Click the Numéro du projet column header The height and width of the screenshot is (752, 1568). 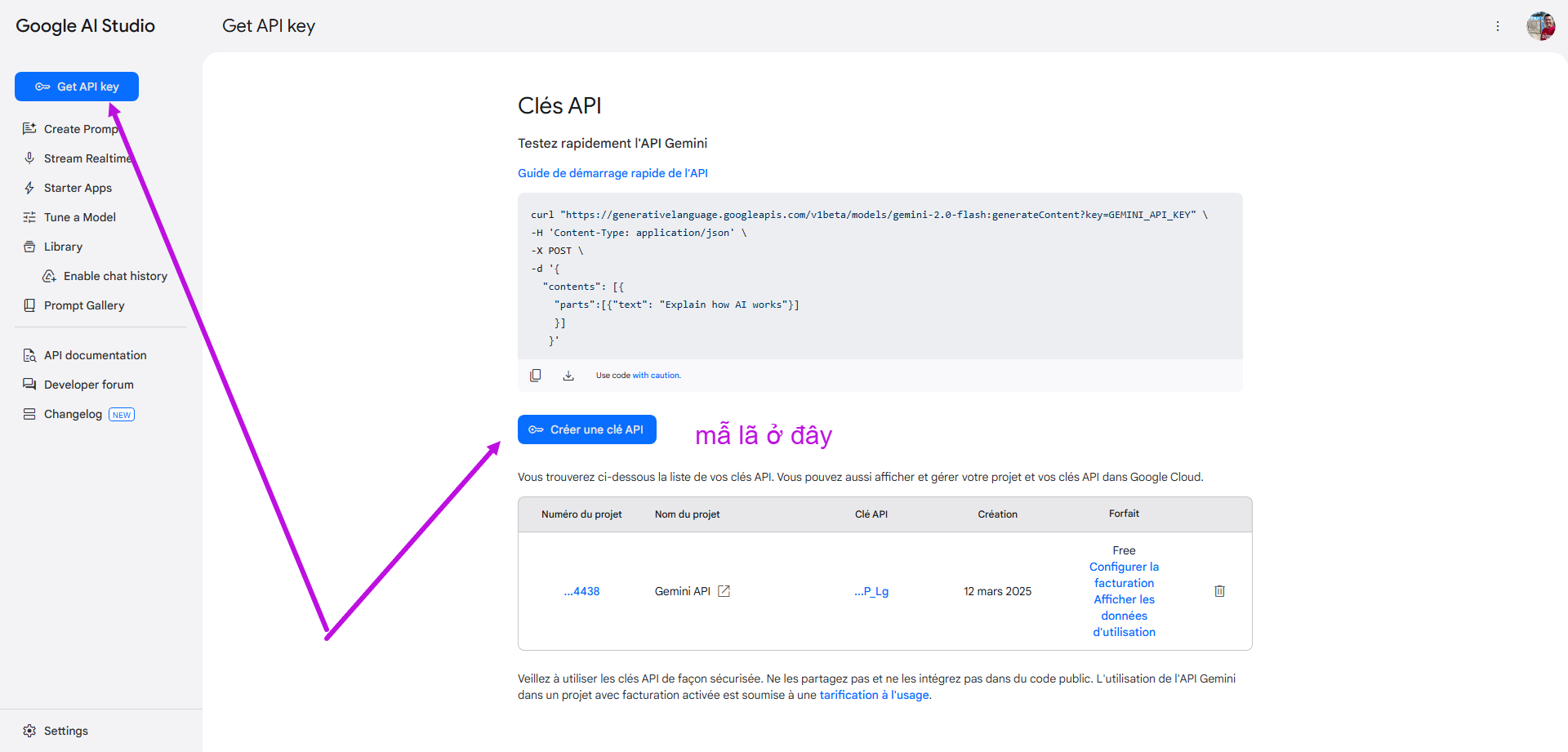pos(581,514)
